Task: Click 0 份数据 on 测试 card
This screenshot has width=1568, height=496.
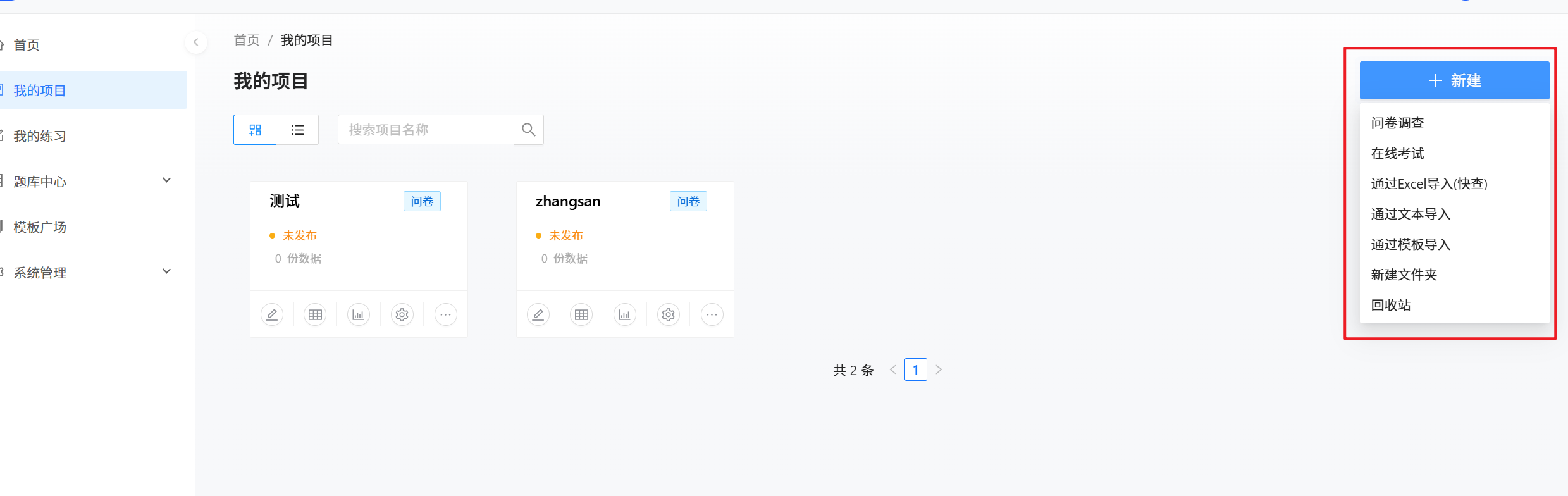Action: (x=298, y=258)
